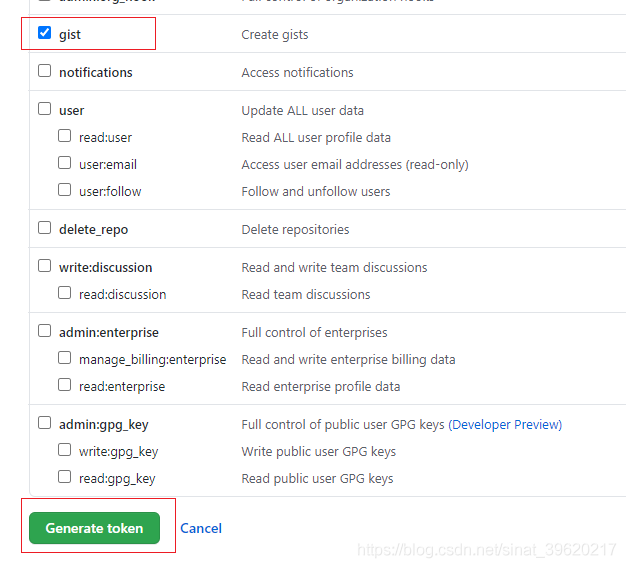Click the Generate token button
Screen dimensions: 626x568
[x=94, y=528]
